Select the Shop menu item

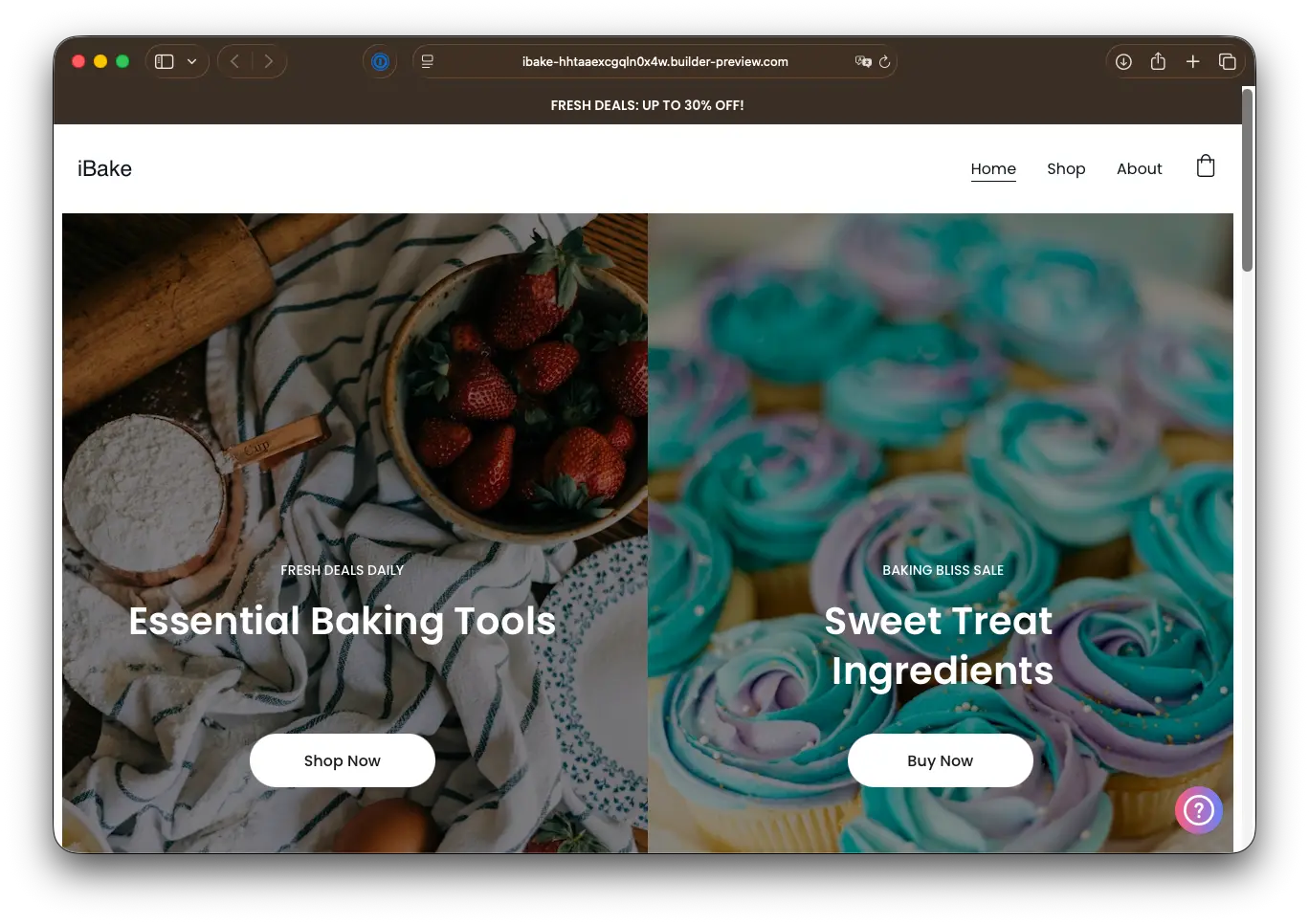click(1066, 169)
